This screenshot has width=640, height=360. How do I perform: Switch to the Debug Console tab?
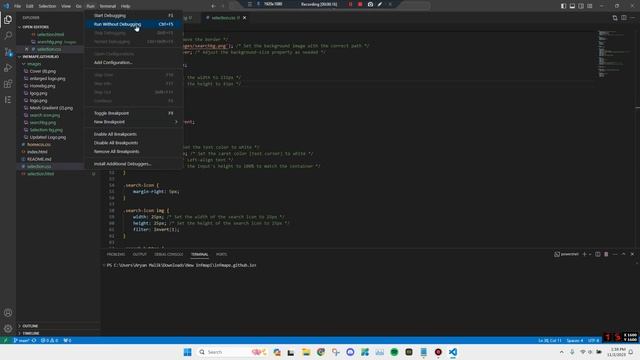point(169,254)
